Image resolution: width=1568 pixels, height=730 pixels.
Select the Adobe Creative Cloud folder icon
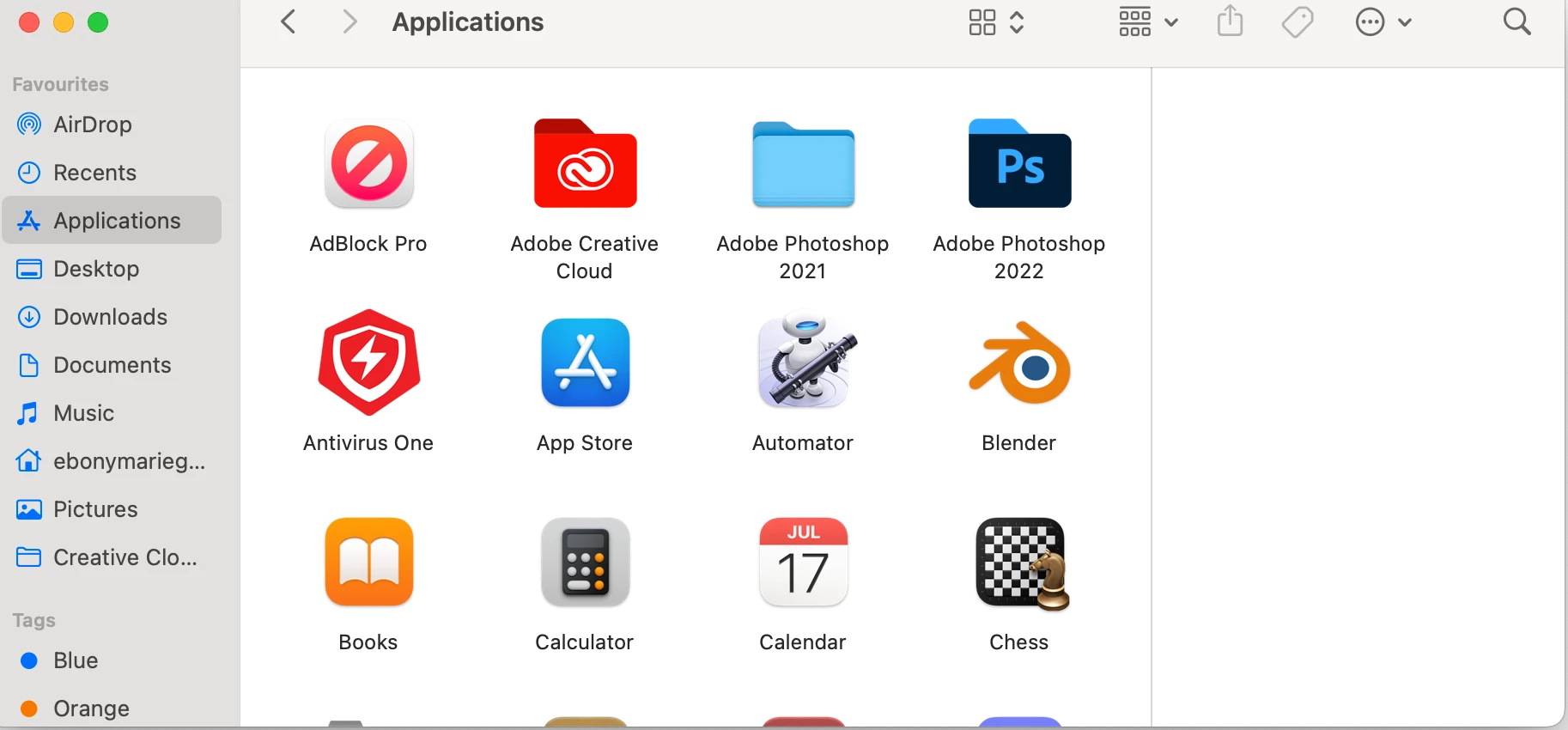click(x=586, y=163)
